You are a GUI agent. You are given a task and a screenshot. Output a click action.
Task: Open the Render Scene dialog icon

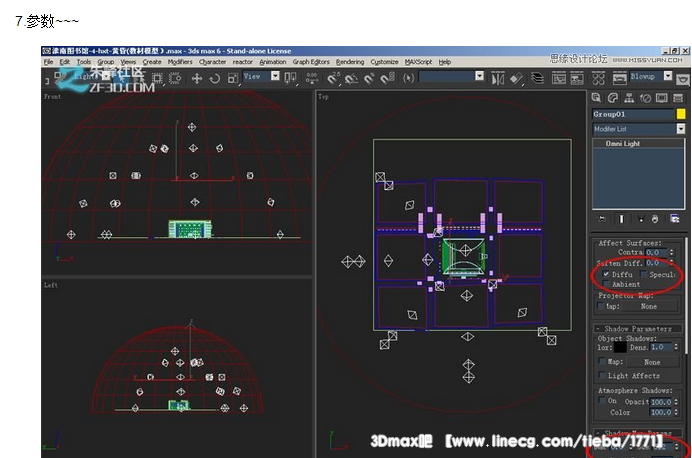(619, 79)
